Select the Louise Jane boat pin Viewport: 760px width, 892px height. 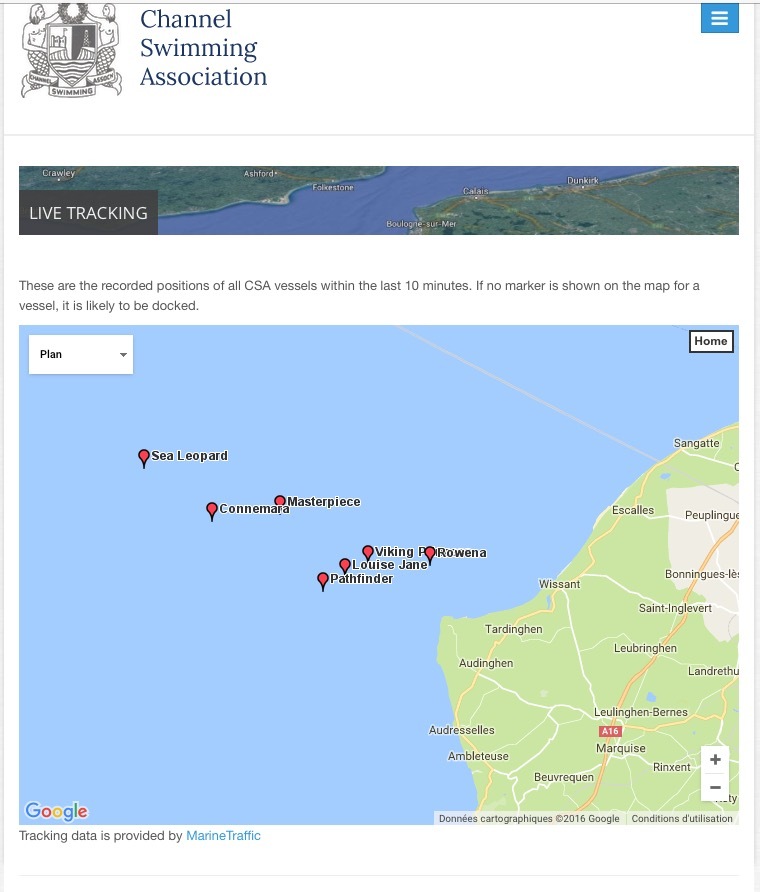pos(345,566)
